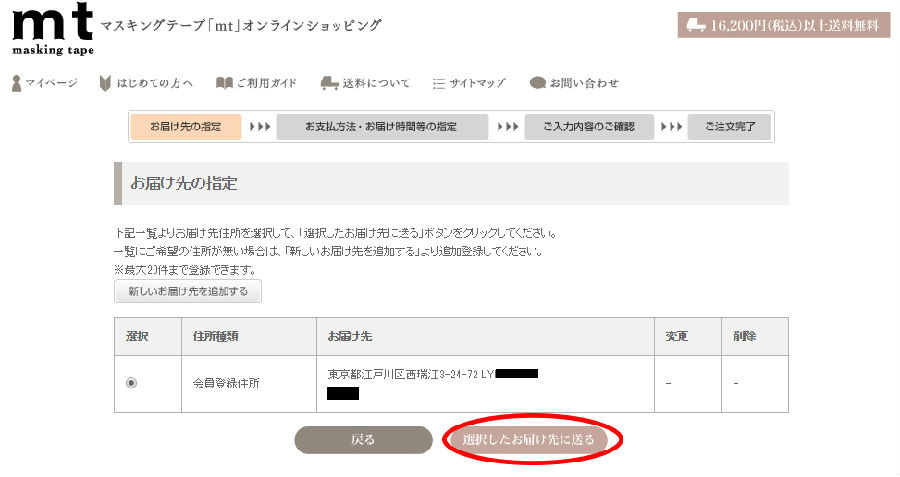The width and height of the screenshot is (900, 477).
Task: Click 新しいお届け先を追加する button
Action: pyautogui.click(x=188, y=291)
